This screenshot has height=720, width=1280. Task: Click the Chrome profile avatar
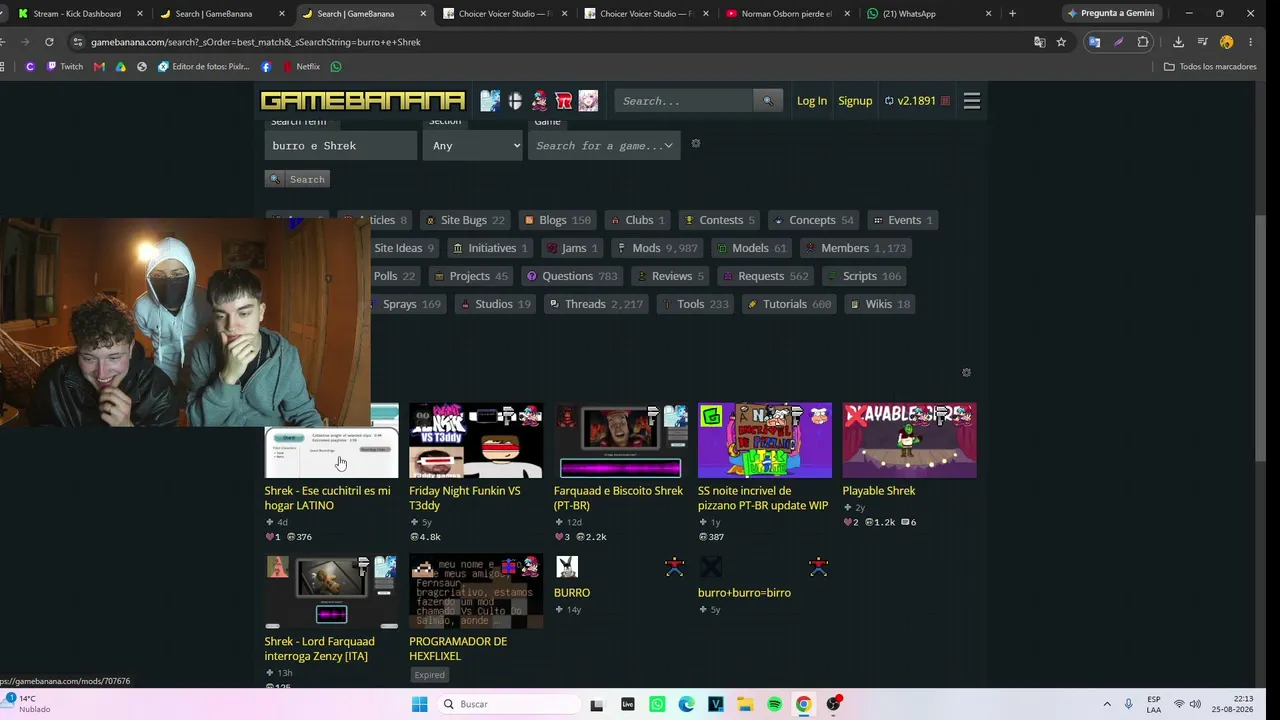pyautogui.click(x=1226, y=42)
